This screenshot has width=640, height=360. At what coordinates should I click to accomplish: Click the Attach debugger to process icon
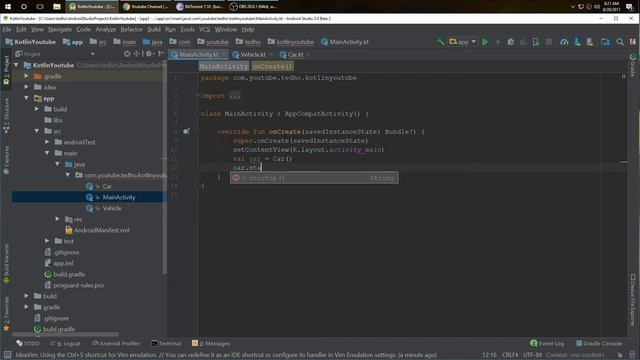pyautogui.click(x=536, y=42)
